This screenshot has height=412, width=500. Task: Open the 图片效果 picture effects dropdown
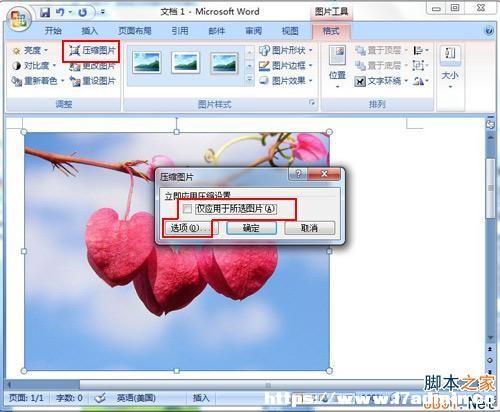click(x=286, y=81)
